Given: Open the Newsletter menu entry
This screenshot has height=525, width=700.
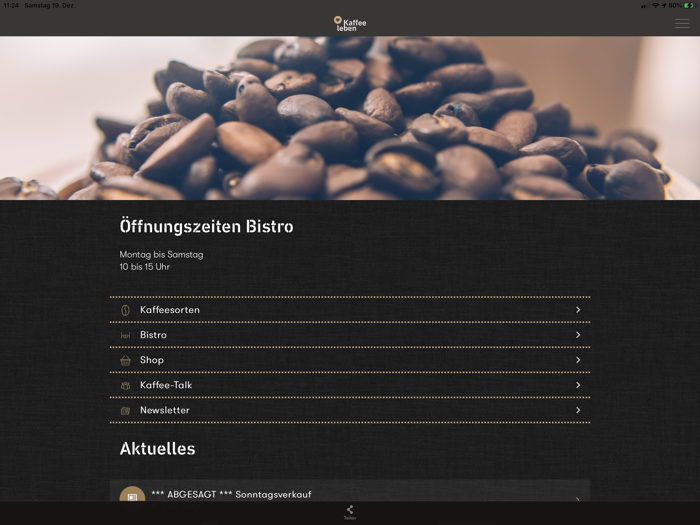Looking at the screenshot, I should pos(350,410).
